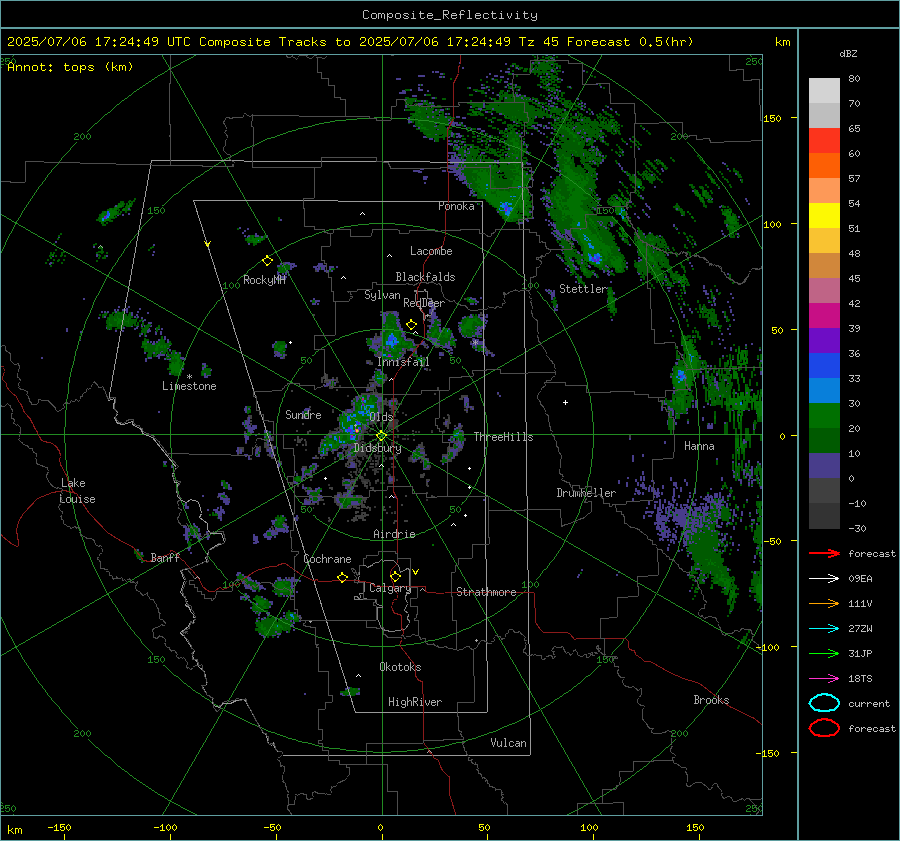Image resolution: width=900 pixels, height=841 pixels.
Task: Pick the magenta dBZ swatch
Action: [x=824, y=316]
